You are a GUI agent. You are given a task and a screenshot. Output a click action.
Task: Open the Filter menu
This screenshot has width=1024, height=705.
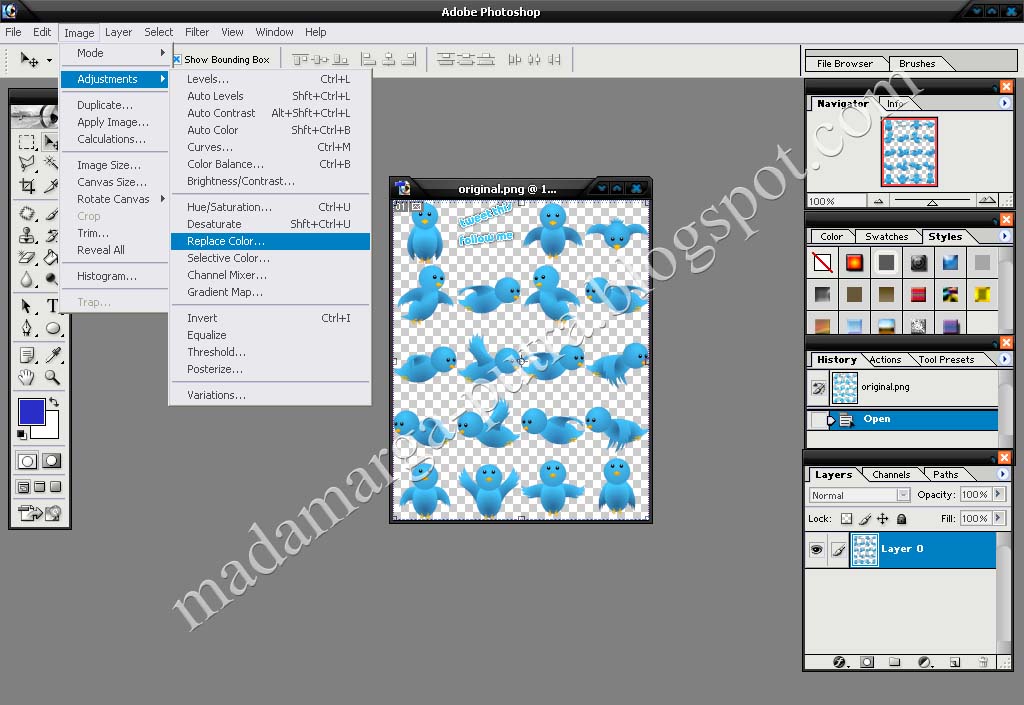click(197, 32)
